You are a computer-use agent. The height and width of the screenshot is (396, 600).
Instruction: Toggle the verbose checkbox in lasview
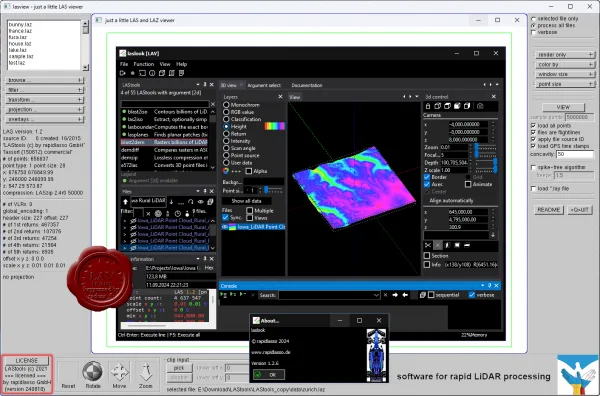tap(533, 32)
